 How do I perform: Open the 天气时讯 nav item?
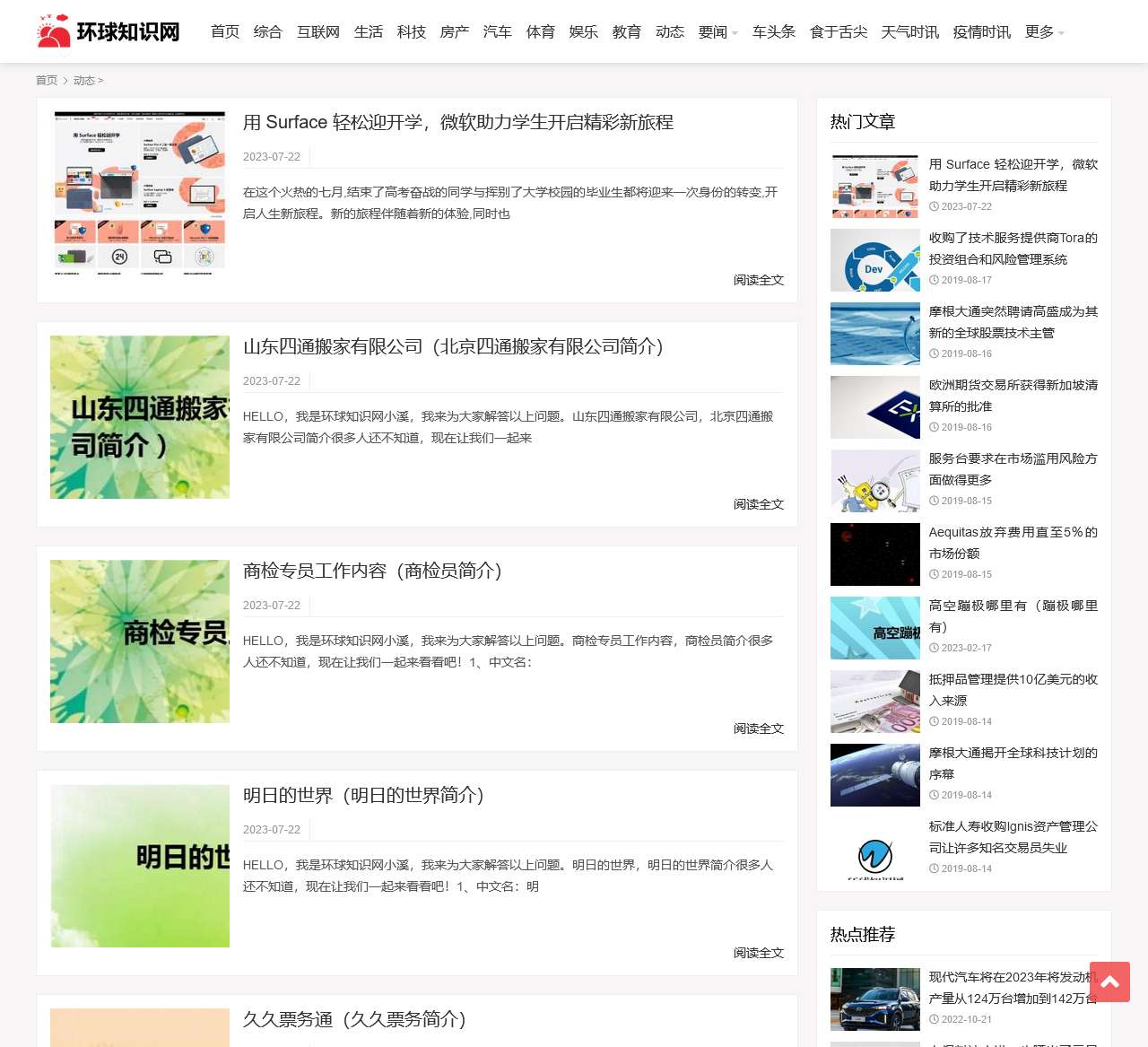pos(910,31)
